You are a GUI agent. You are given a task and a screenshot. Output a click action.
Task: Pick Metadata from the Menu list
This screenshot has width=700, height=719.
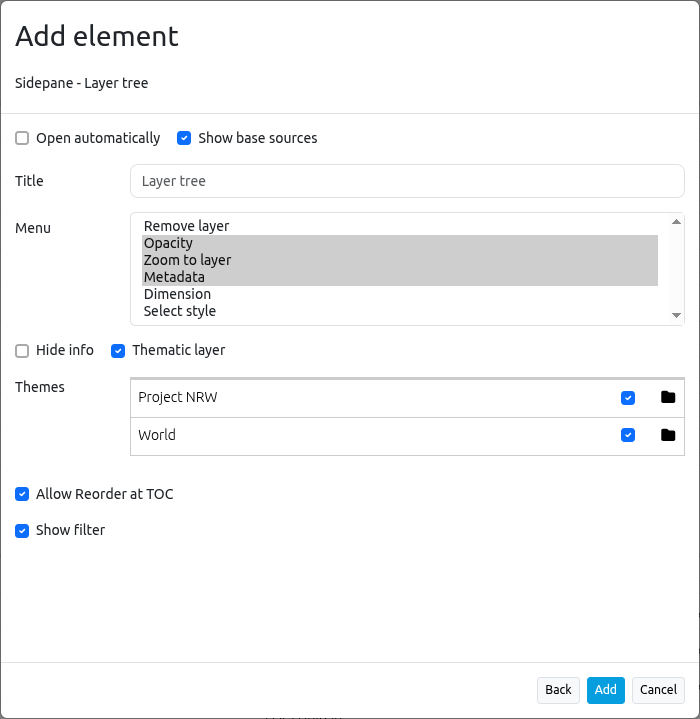click(x=174, y=277)
